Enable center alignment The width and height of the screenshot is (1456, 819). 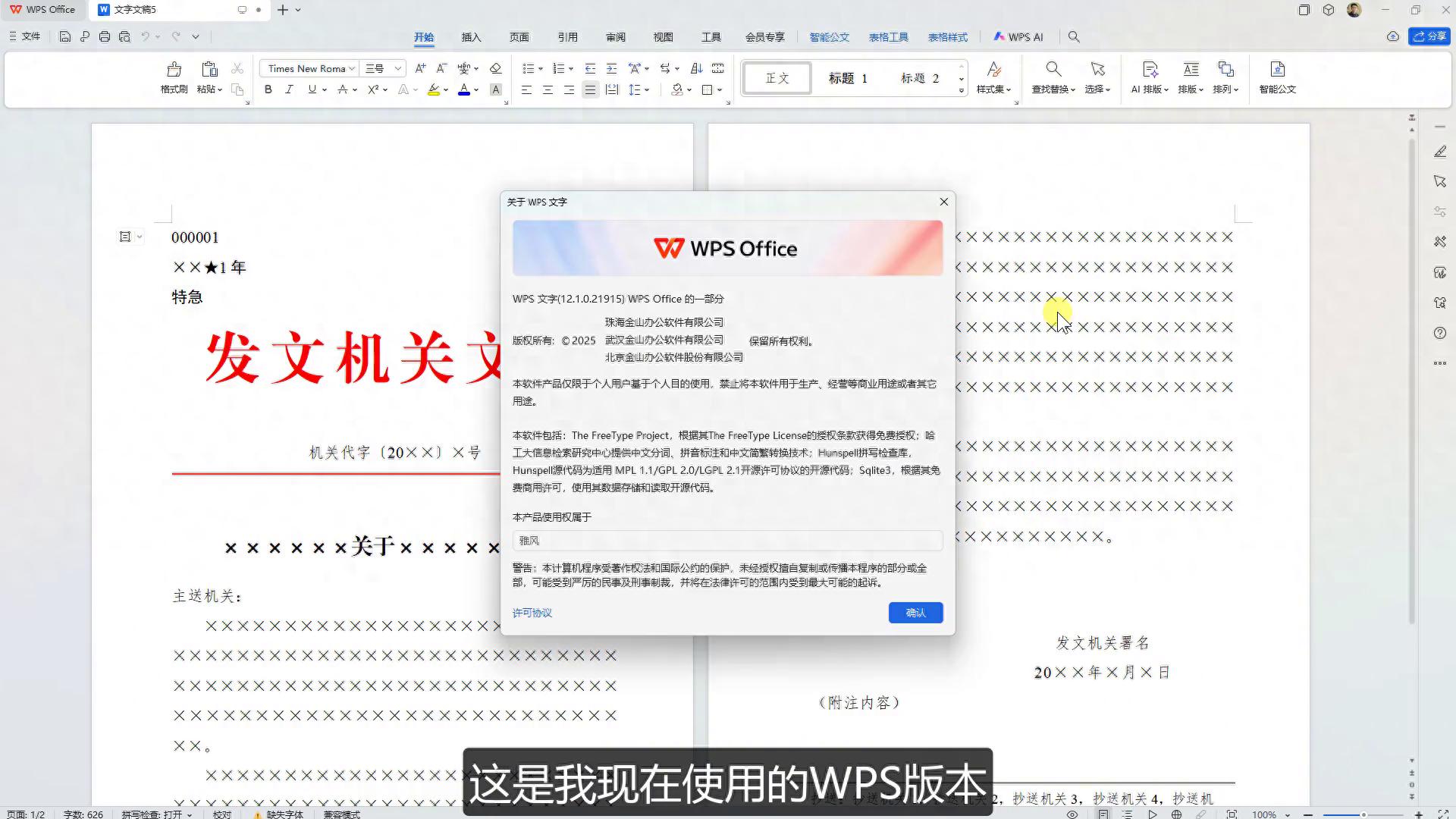pyautogui.click(x=547, y=89)
